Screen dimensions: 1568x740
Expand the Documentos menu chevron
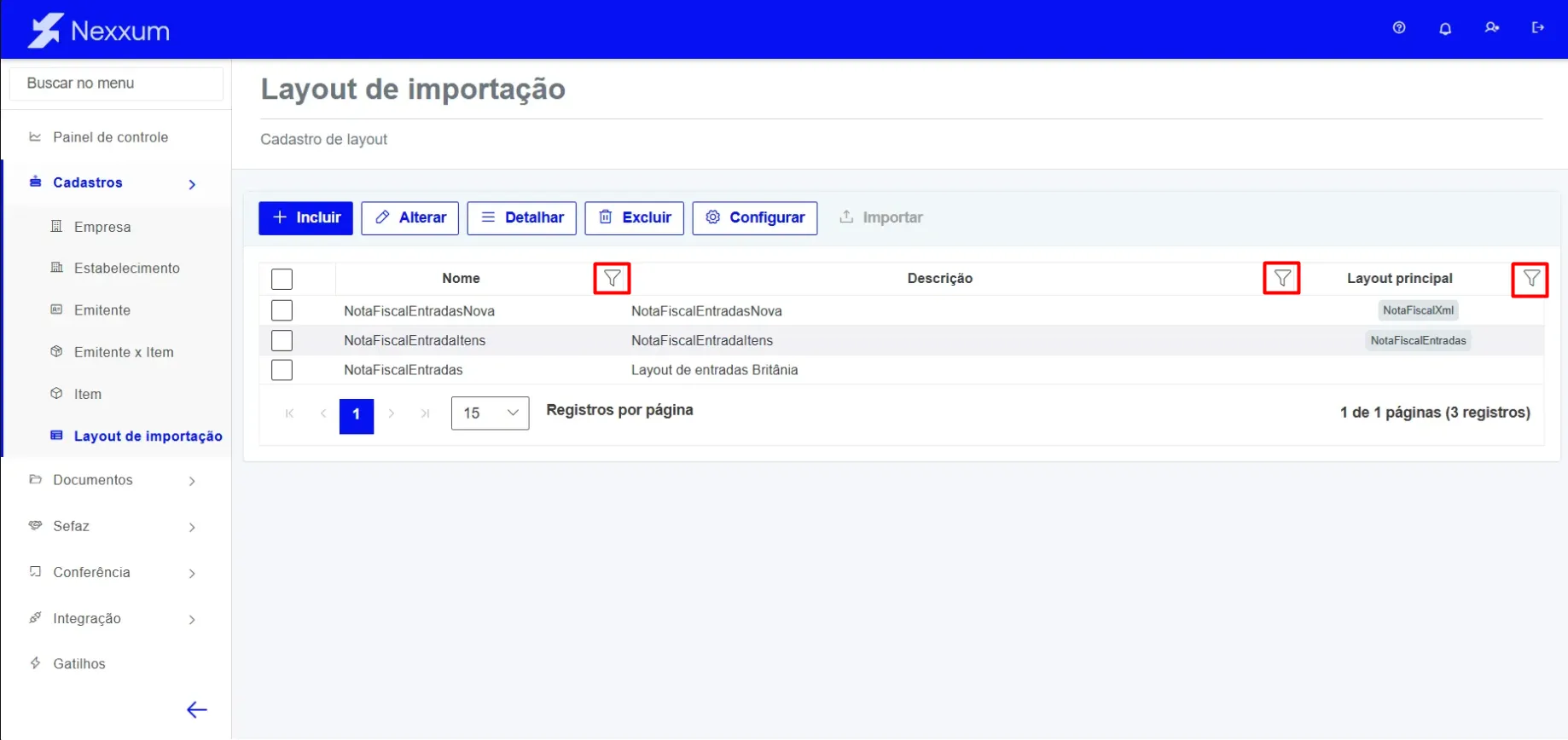[x=192, y=481]
